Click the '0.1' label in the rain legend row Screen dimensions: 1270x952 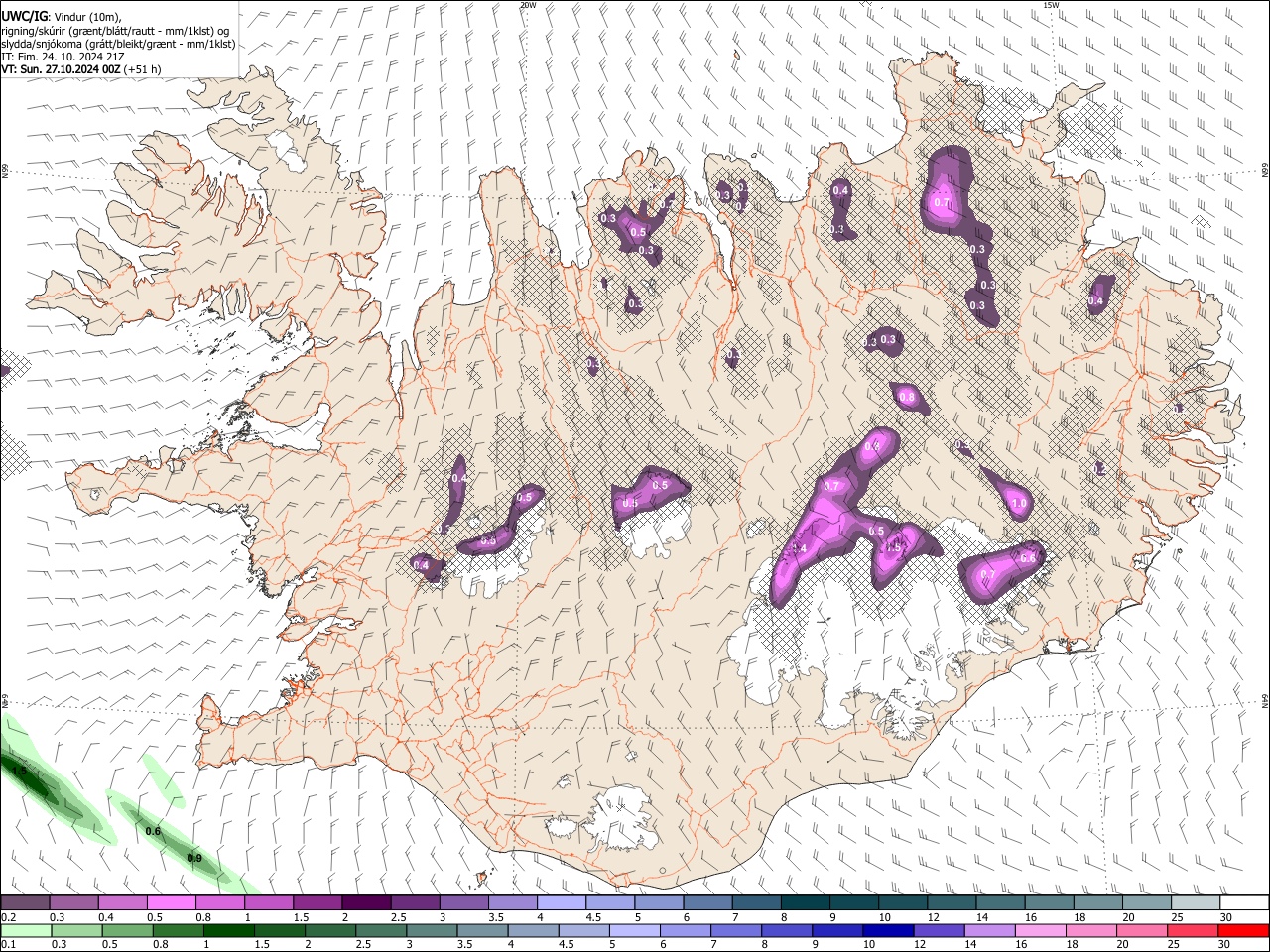point(8,945)
